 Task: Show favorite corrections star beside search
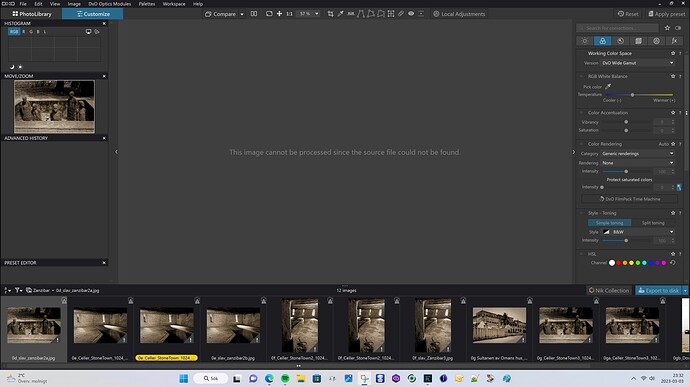click(x=667, y=28)
